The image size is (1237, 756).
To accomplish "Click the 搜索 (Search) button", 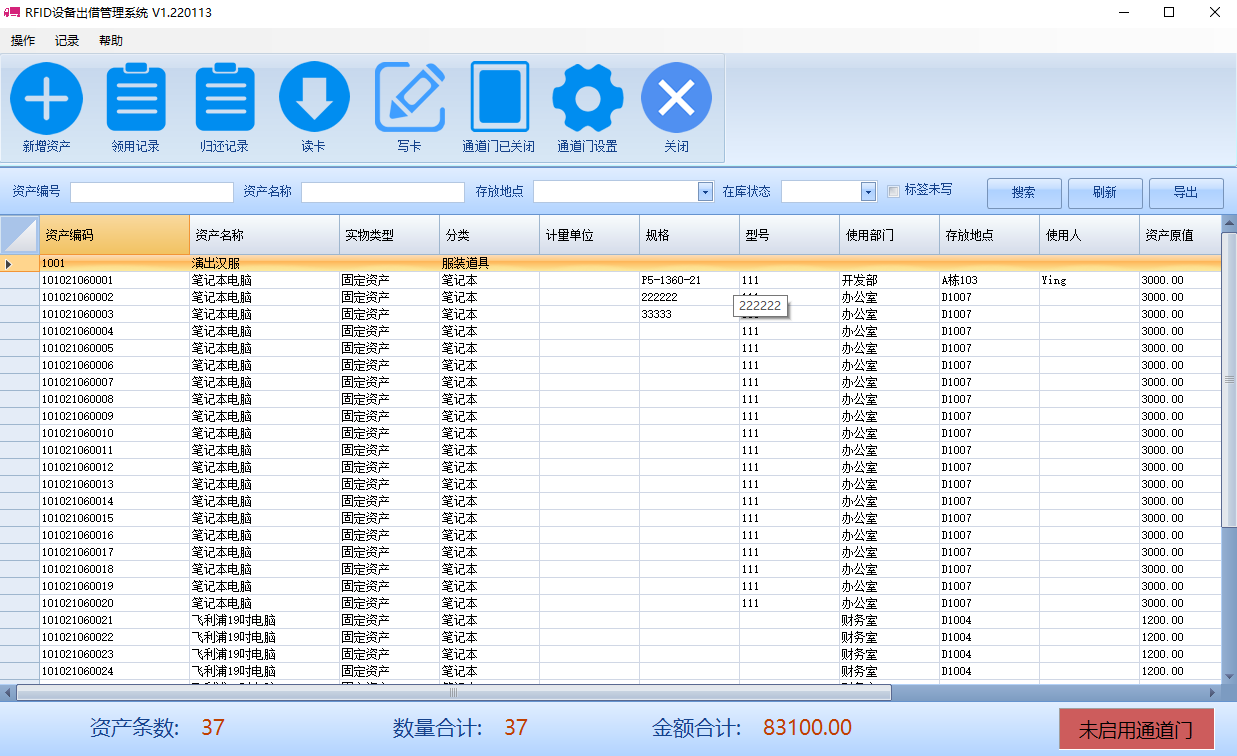I will (1024, 192).
